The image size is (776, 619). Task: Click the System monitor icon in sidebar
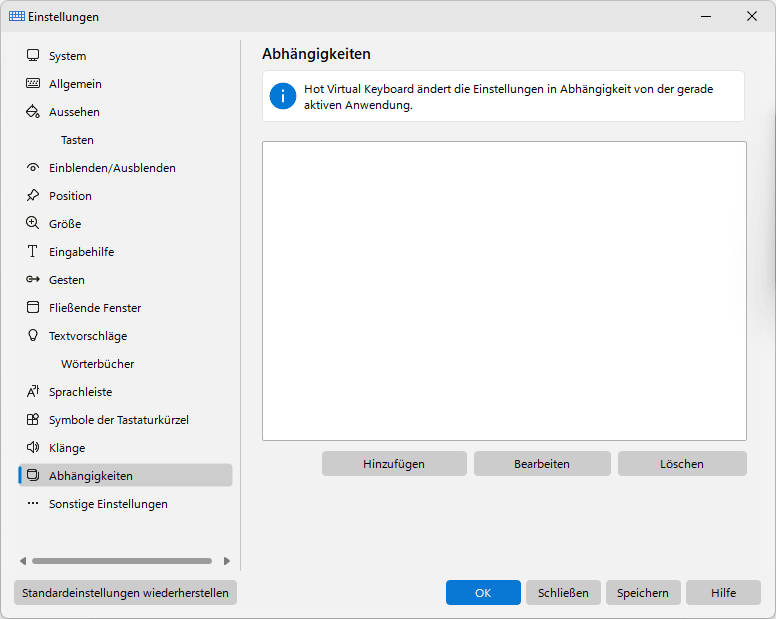tap(33, 55)
